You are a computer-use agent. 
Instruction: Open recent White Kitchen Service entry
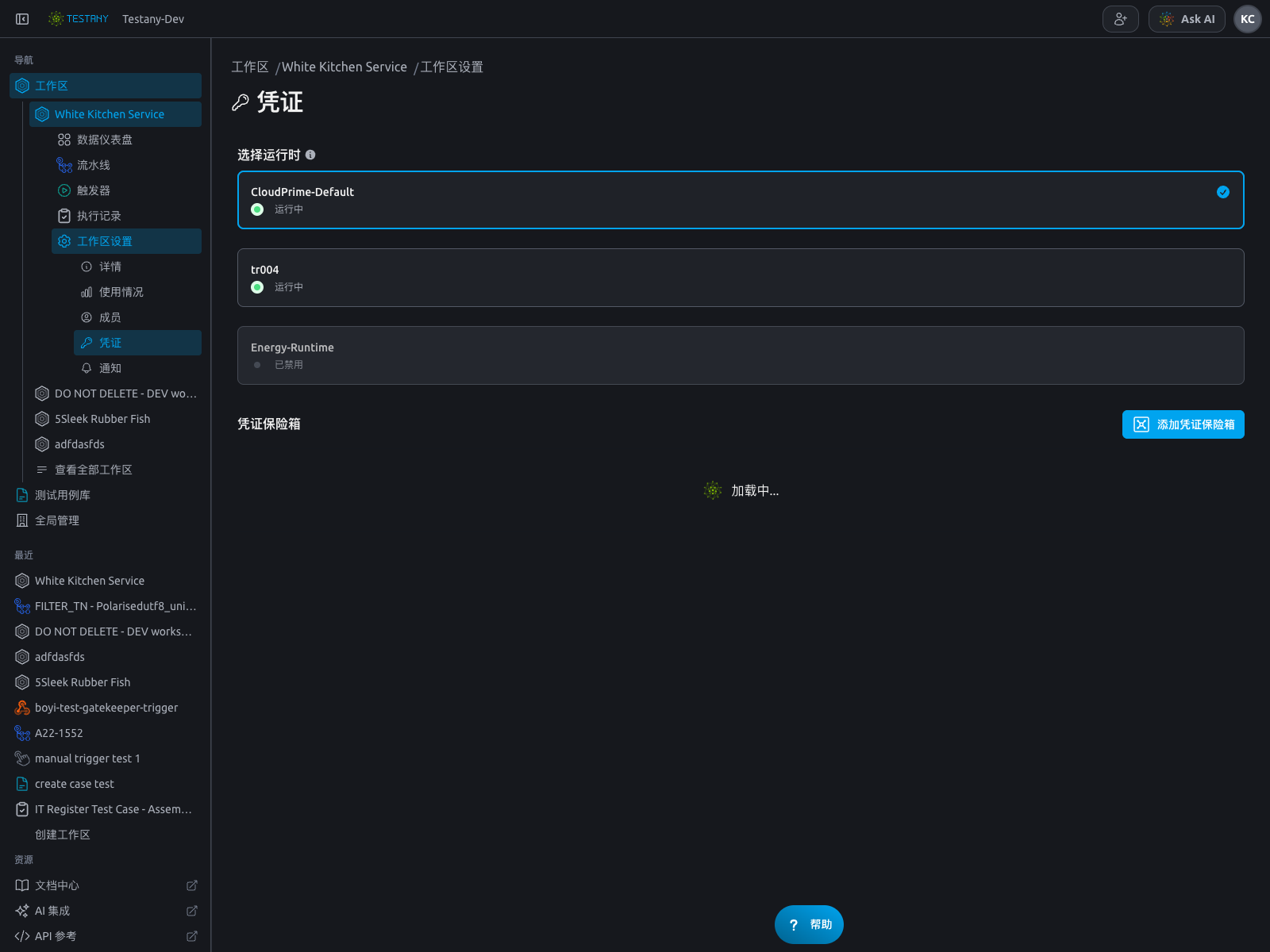(x=106, y=581)
